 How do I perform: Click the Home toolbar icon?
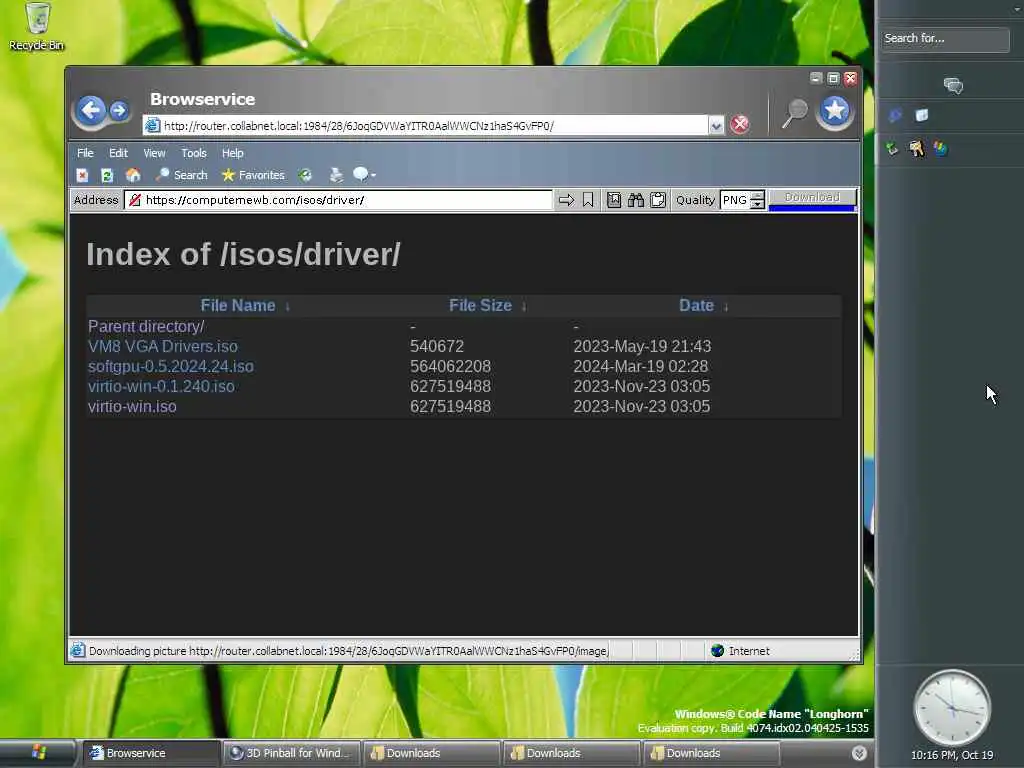click(133, 175)
